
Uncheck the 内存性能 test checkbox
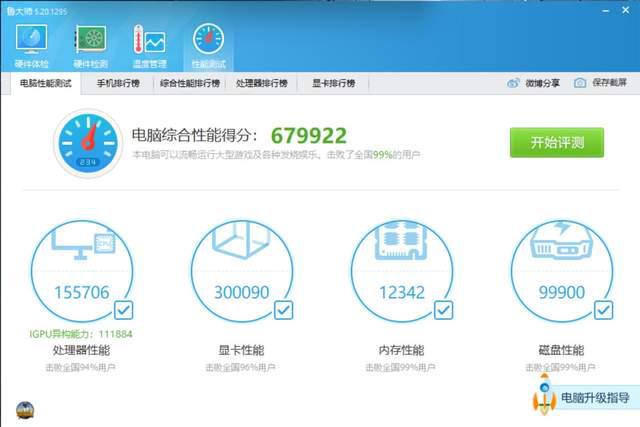point(443,310)
